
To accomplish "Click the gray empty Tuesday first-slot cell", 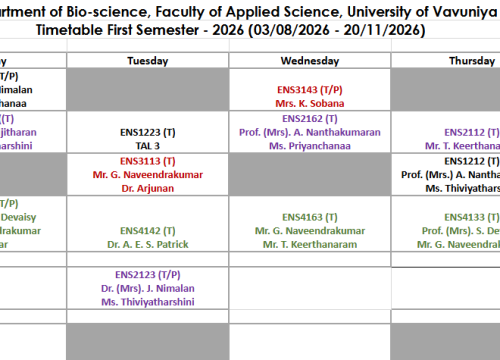I will (x=148, y=90).
